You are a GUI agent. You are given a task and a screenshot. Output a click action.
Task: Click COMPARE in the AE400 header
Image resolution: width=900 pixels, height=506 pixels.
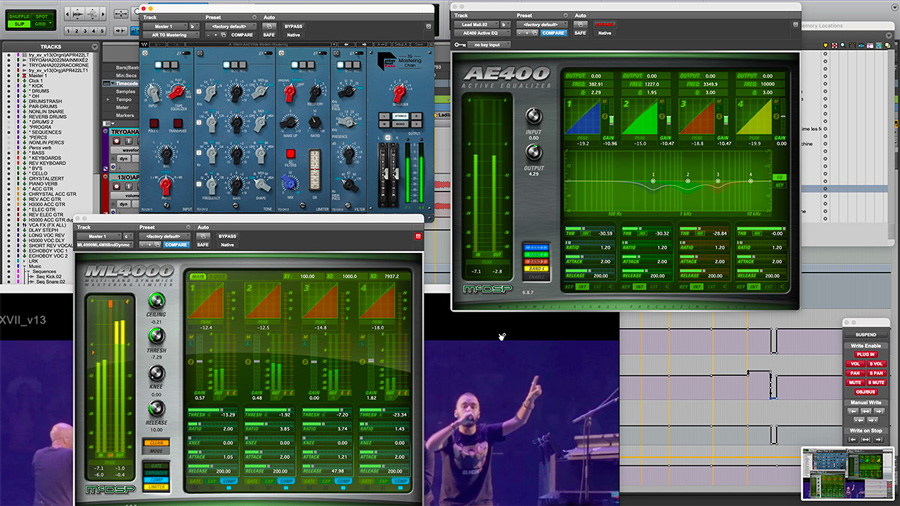[x=553, y=33]
